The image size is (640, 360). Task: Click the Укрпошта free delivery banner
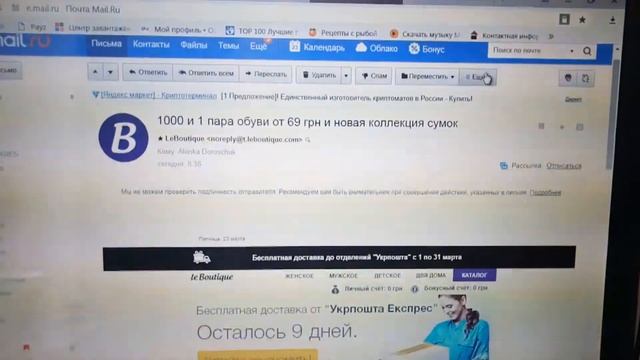[339, 258]
